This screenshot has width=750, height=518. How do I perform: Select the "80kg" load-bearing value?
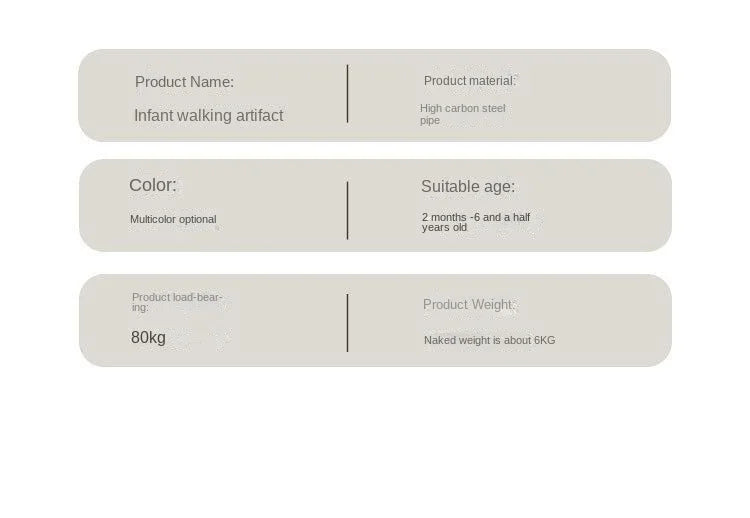click(148, 338)
